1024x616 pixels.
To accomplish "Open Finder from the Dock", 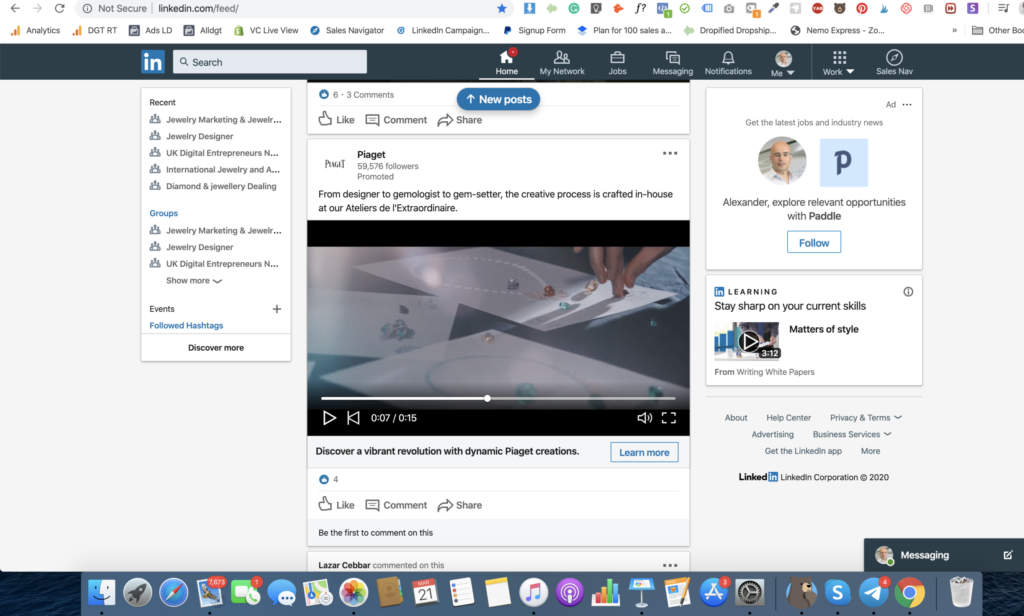I will tap(101, 592).
